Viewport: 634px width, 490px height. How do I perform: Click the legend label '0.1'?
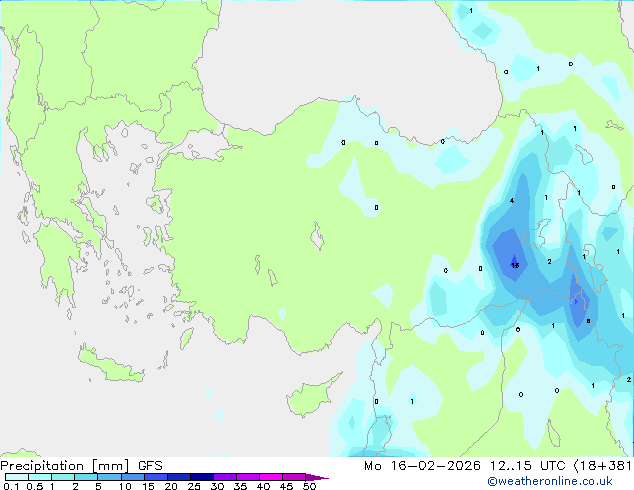(x=11, y=486)
